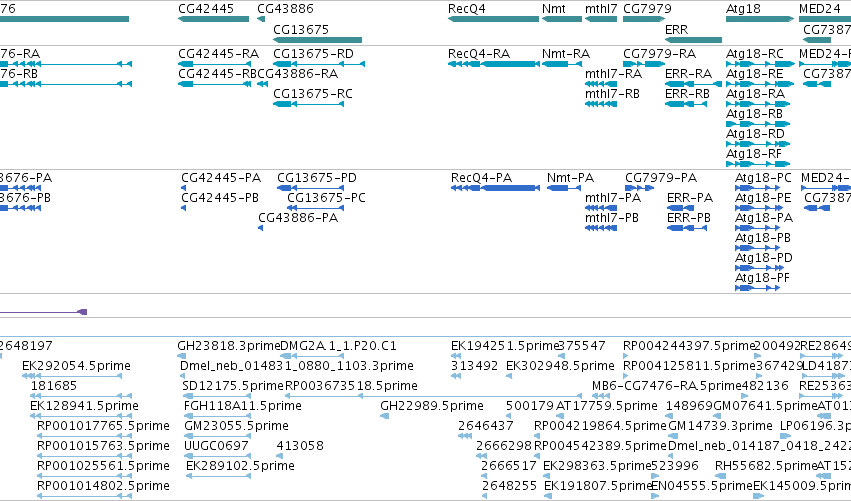Open the RecQ4-PA protein feature label

coord(481,178)
